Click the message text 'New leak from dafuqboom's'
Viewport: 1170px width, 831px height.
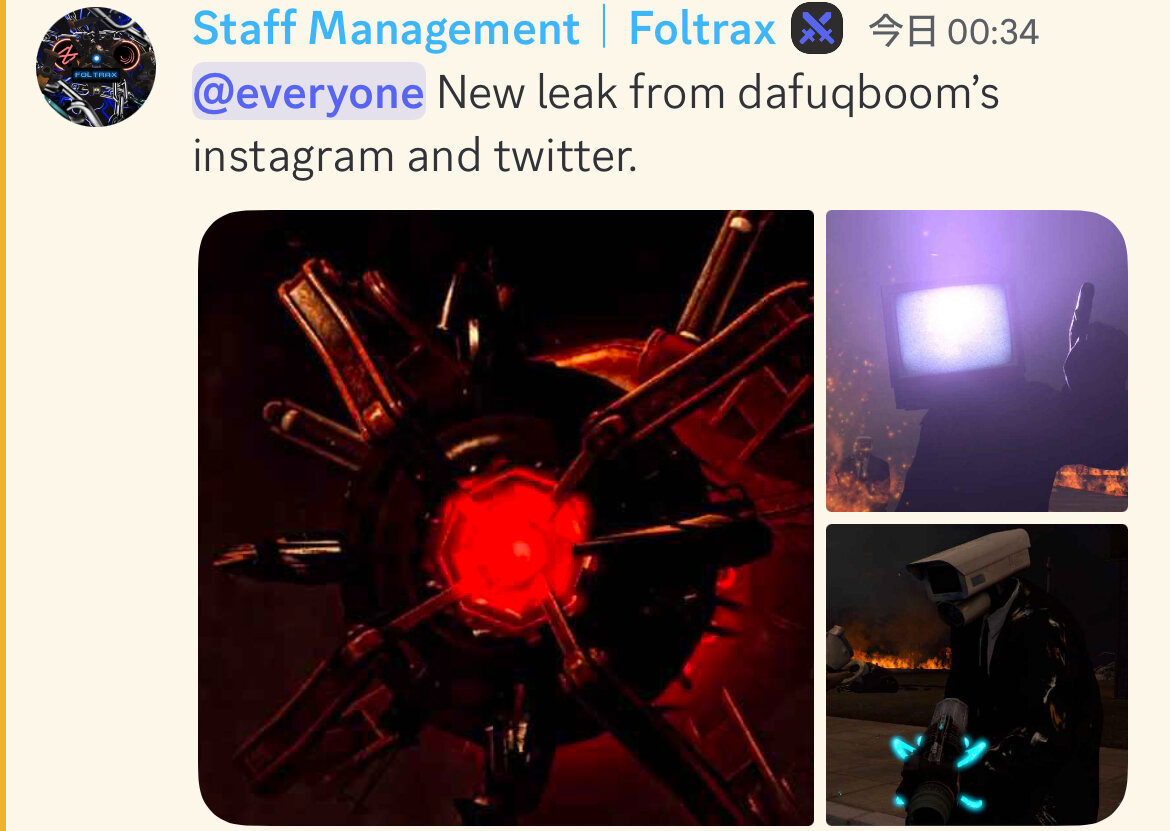[x=718, y=93]
